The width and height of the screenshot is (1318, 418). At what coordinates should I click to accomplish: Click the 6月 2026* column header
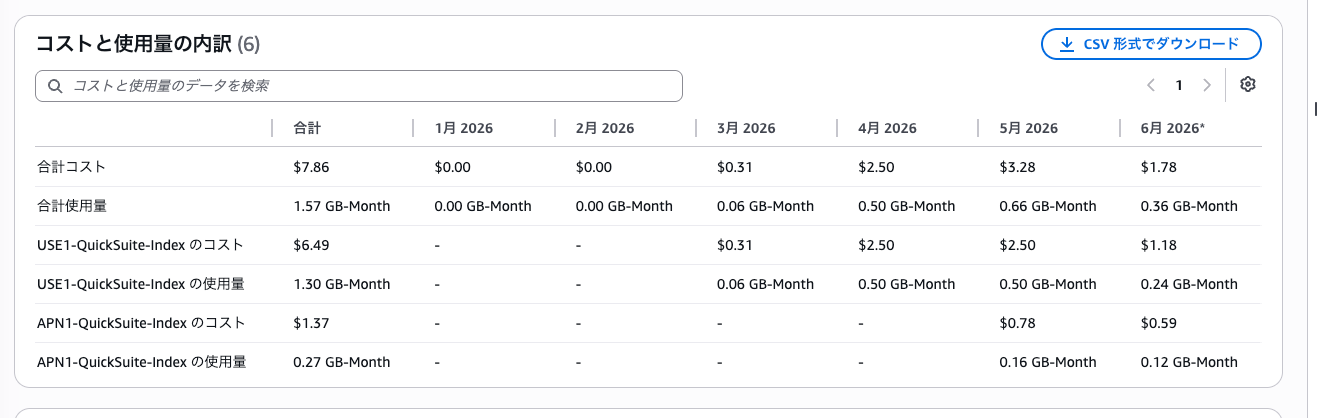(x=1173, y=128)
